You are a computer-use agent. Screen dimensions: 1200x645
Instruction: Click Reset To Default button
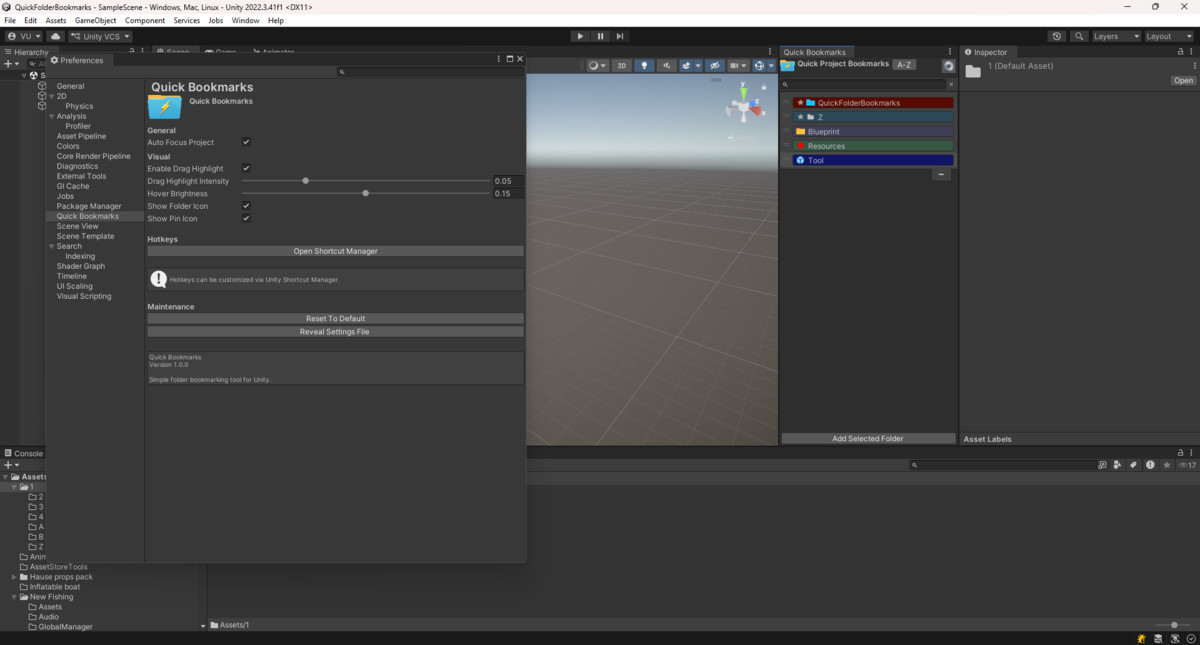point(335,318)
